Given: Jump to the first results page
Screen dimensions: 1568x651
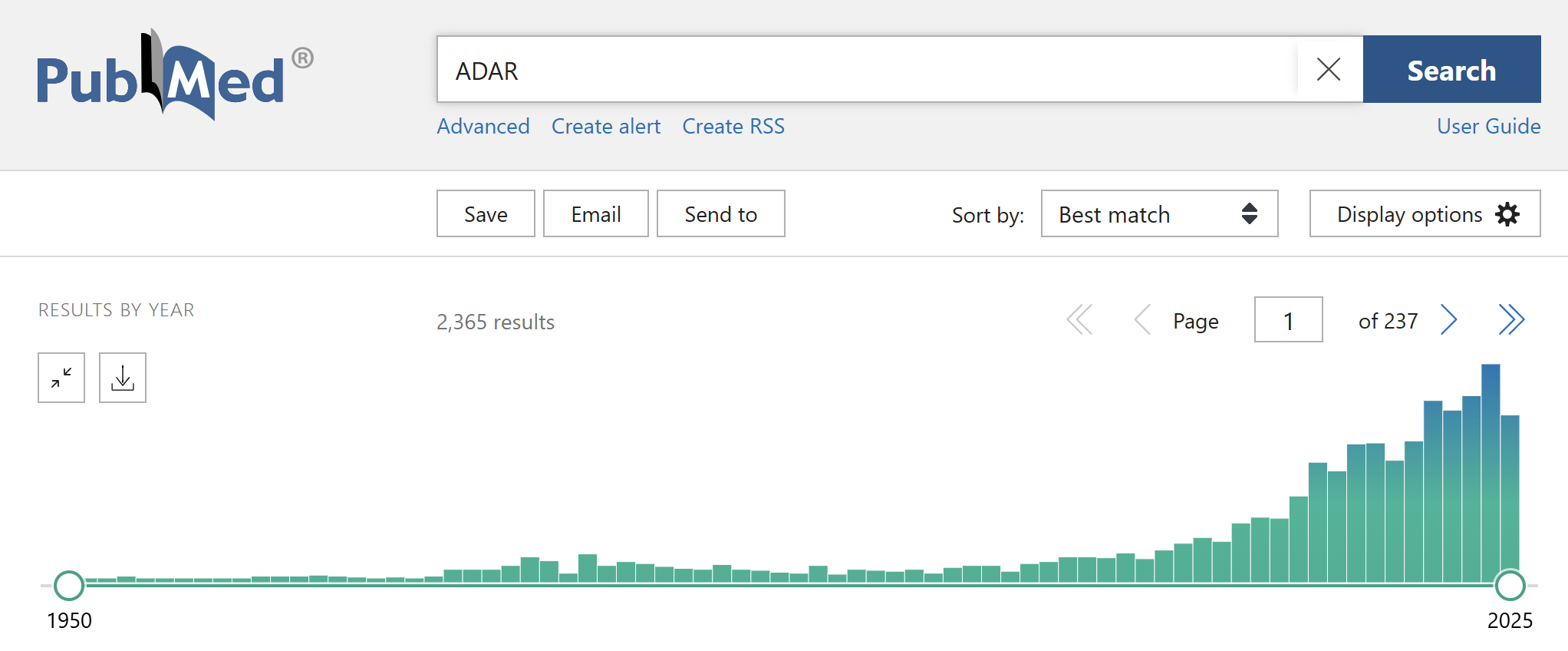Looking at the screenshot, I should point(1079,320).
